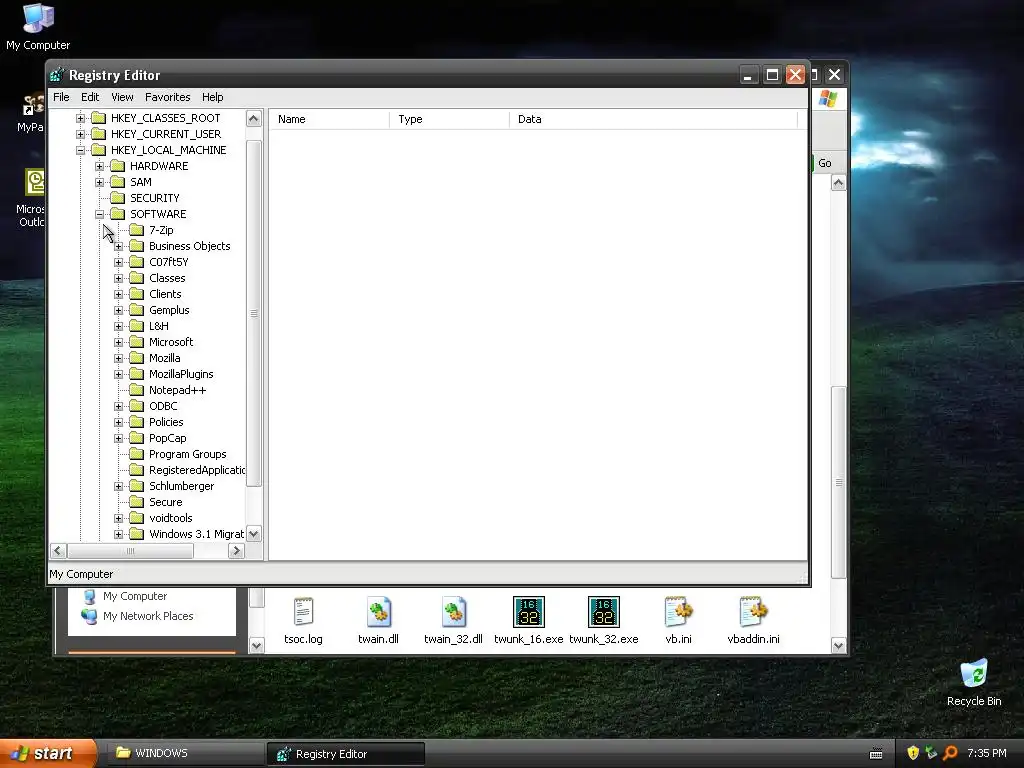Viewport: 1024px width, 768px height.
Task: Open the File menu in Registry Editor
Action: 61,97
